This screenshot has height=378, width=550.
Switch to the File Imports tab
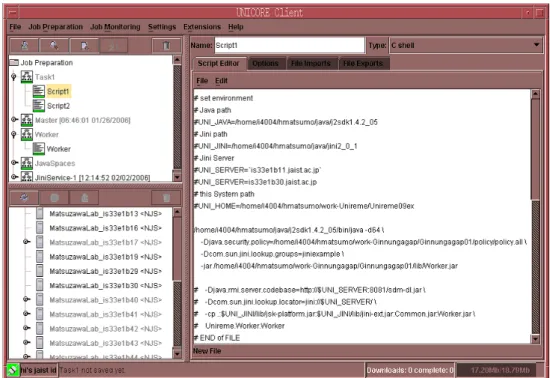(x=311, y=63)
